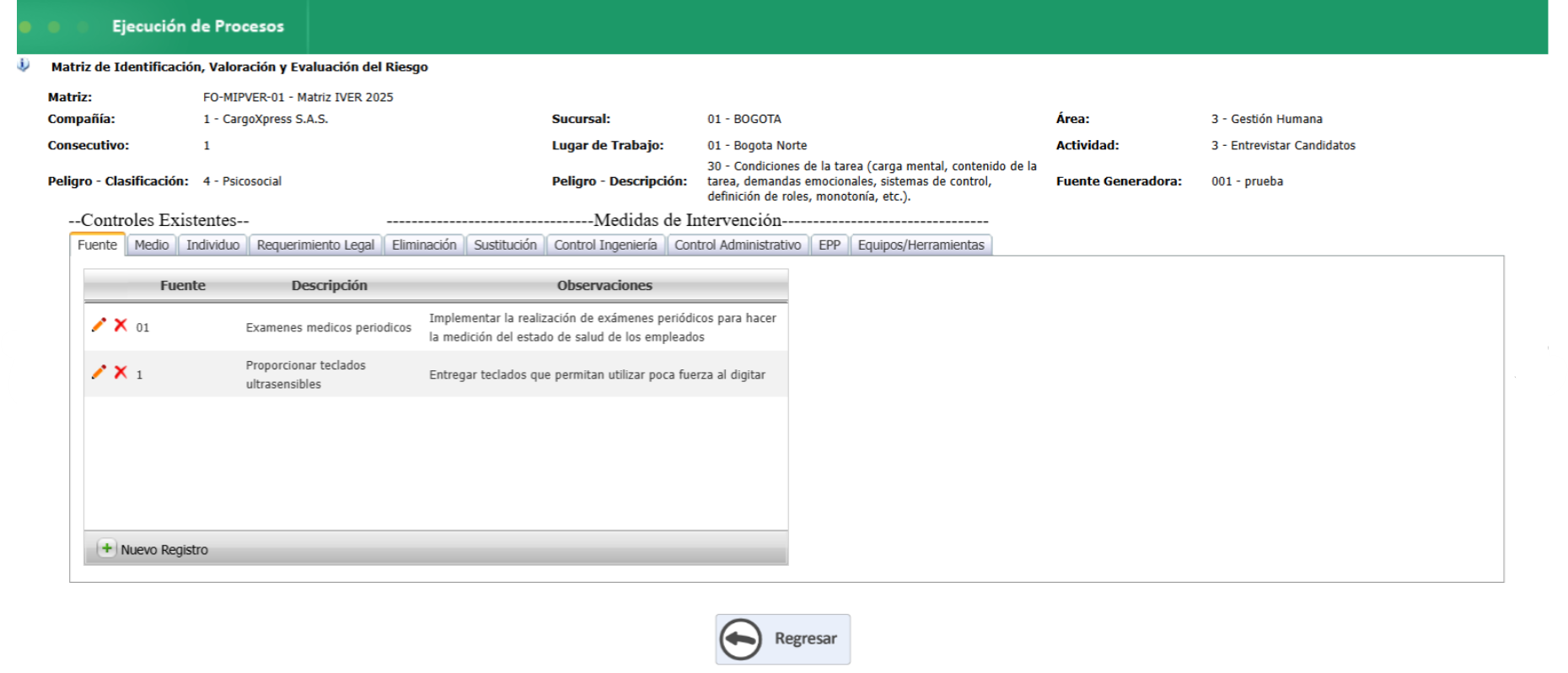Click the fuente code 01 cell
The height and width of the screenshot is (673, 1568).
pyautogui.click(x=142, y=327)
